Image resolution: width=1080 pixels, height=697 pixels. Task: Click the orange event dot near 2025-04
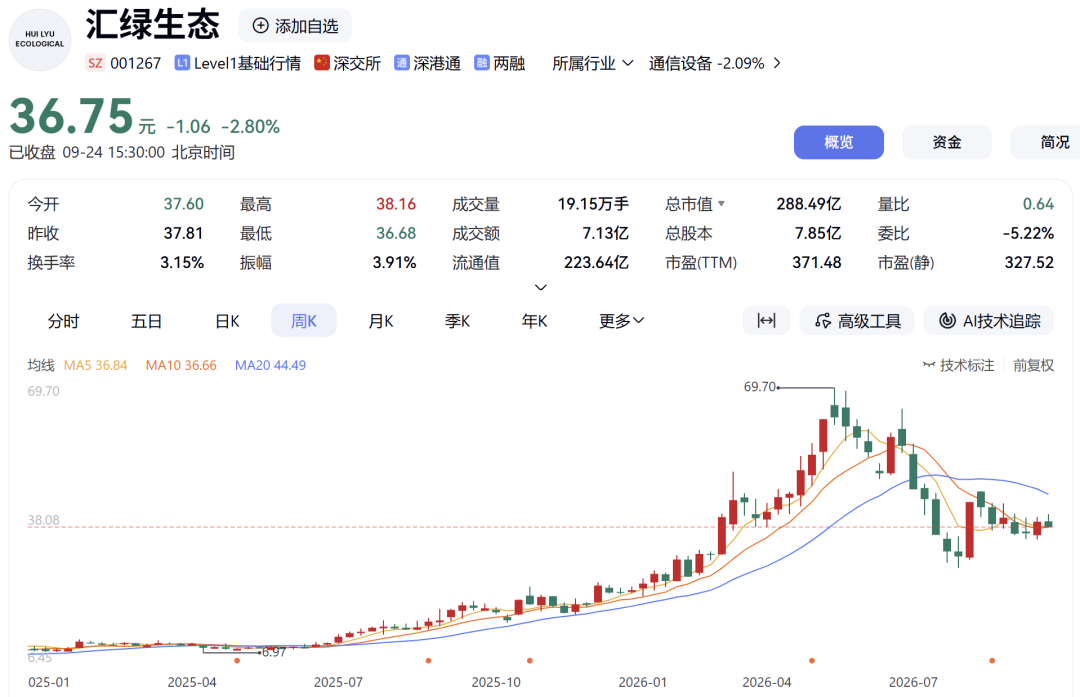coord(237,660)
